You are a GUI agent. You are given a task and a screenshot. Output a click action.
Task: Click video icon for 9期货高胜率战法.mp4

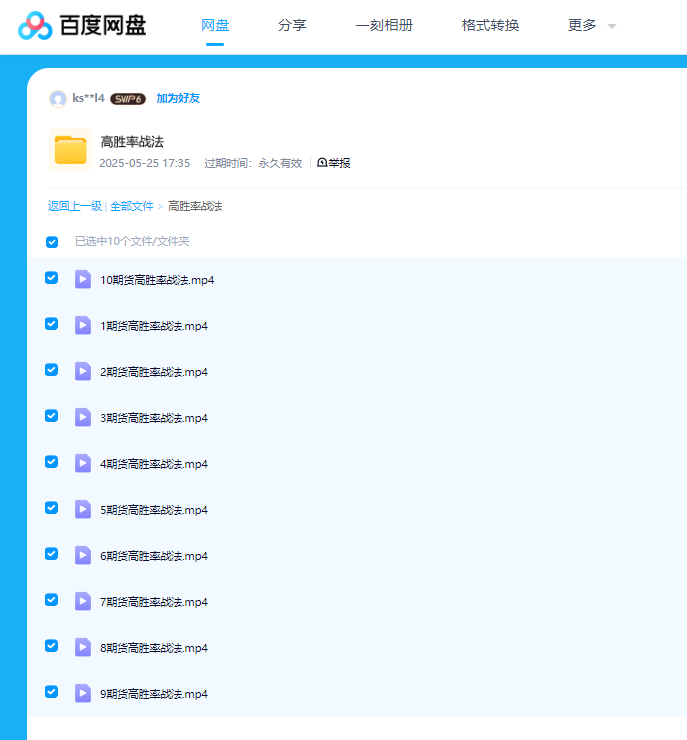(83, 693)
